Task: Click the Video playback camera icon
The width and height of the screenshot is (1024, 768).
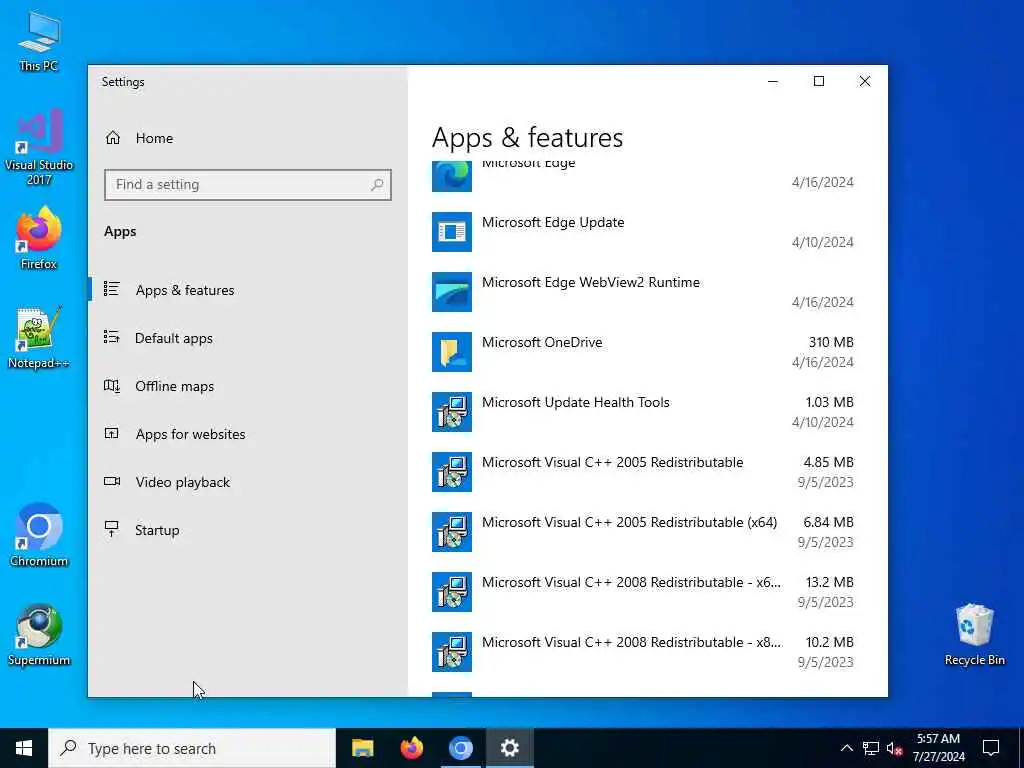Action: click(x=112, y=481)
